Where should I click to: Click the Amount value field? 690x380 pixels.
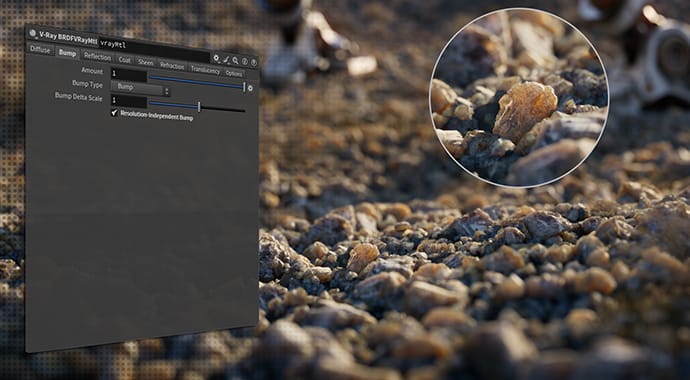tap(128, 74)
